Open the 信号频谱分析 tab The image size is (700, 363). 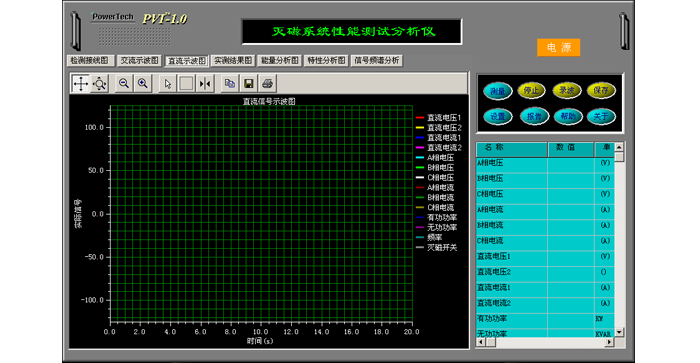coord(377,61)
